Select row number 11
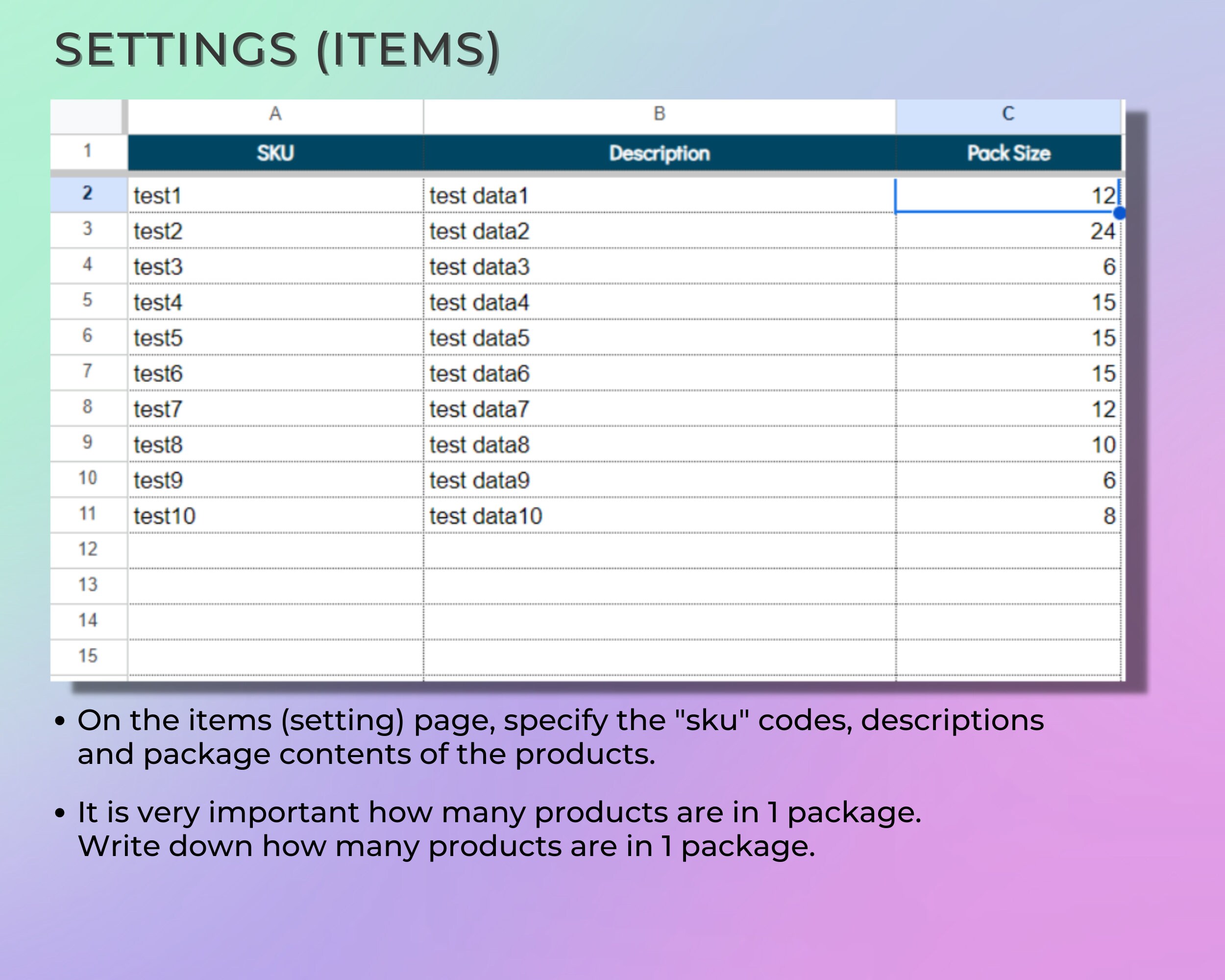The width and height of the screenshot is (1225, 980). point(88,514)
